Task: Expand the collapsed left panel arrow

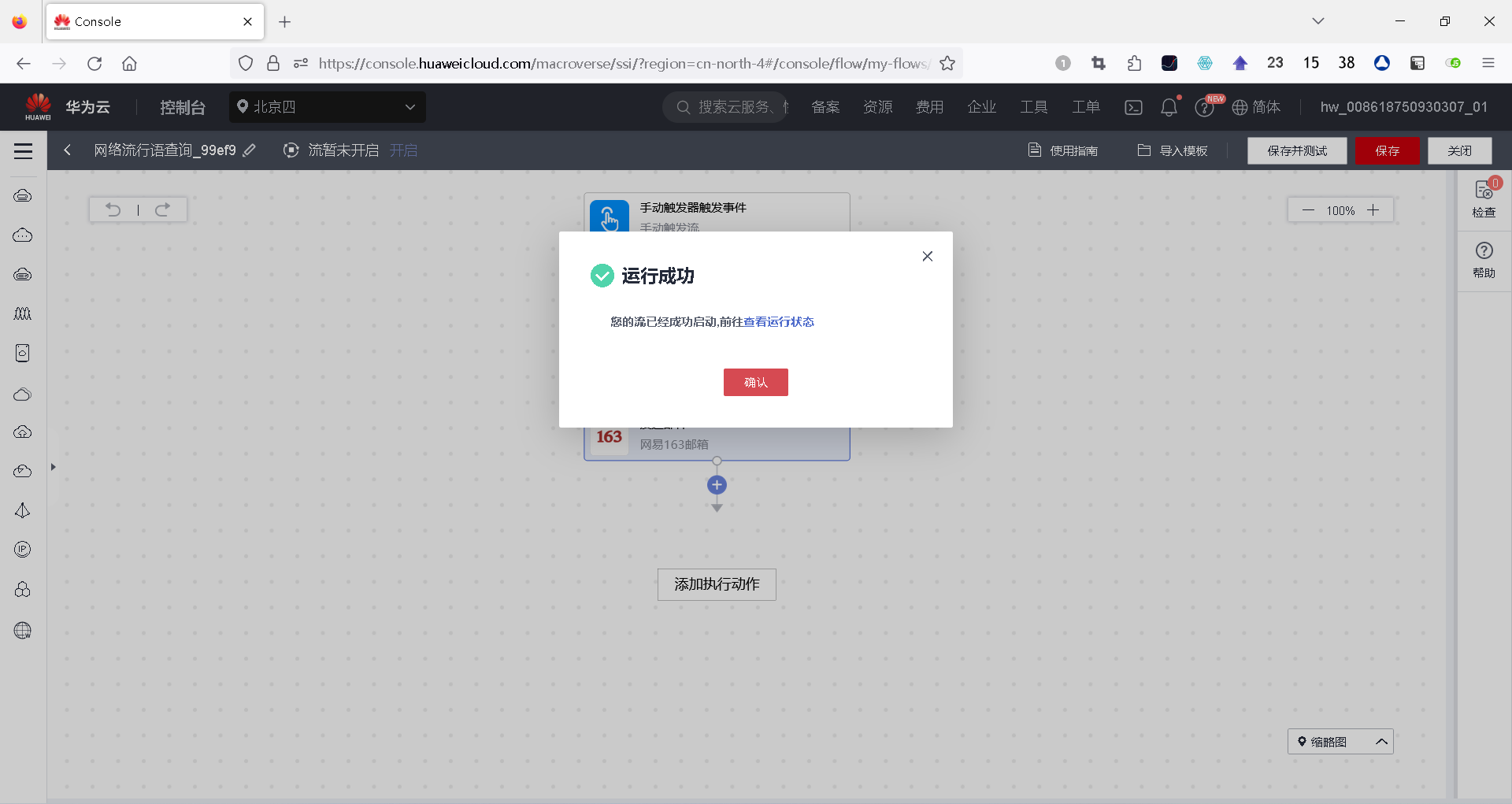Action: point(53,467)
